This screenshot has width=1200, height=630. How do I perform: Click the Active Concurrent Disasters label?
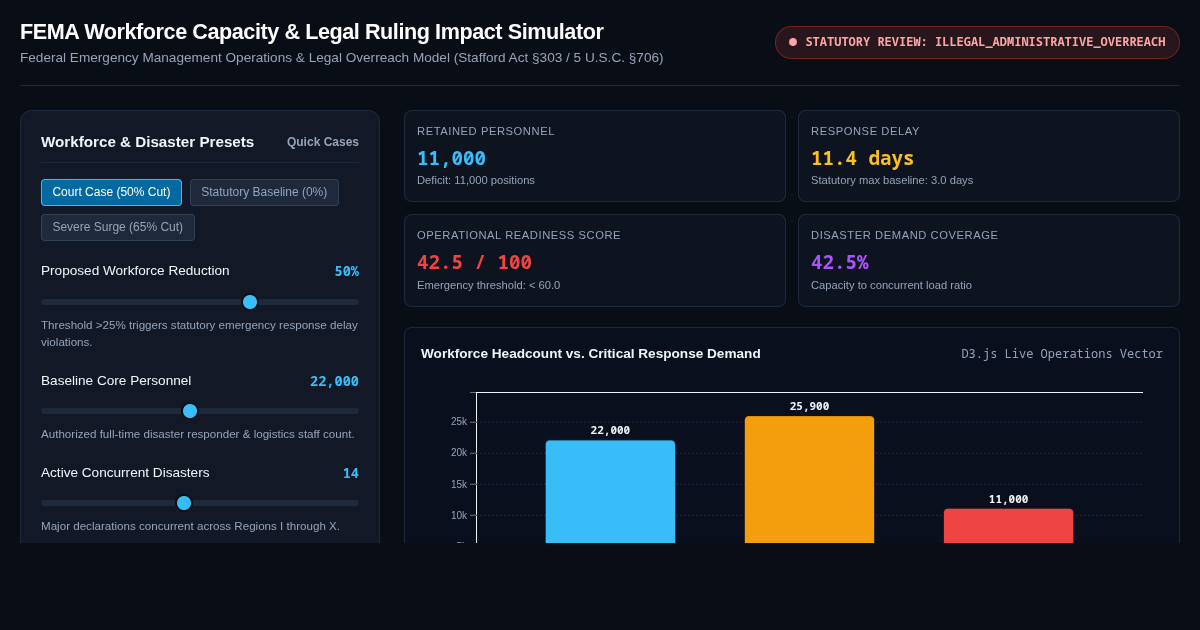(125, 473)
